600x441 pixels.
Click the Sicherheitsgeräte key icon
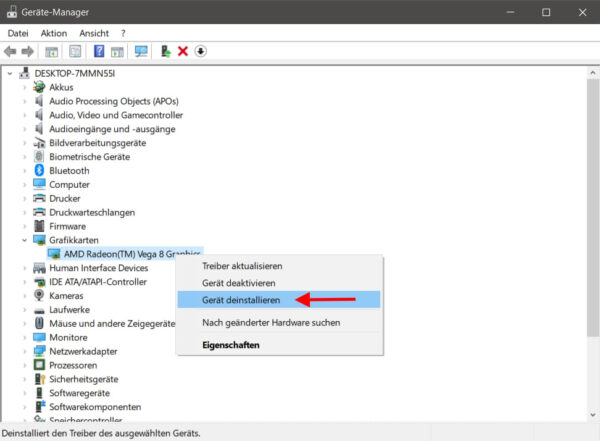point(40,379)
